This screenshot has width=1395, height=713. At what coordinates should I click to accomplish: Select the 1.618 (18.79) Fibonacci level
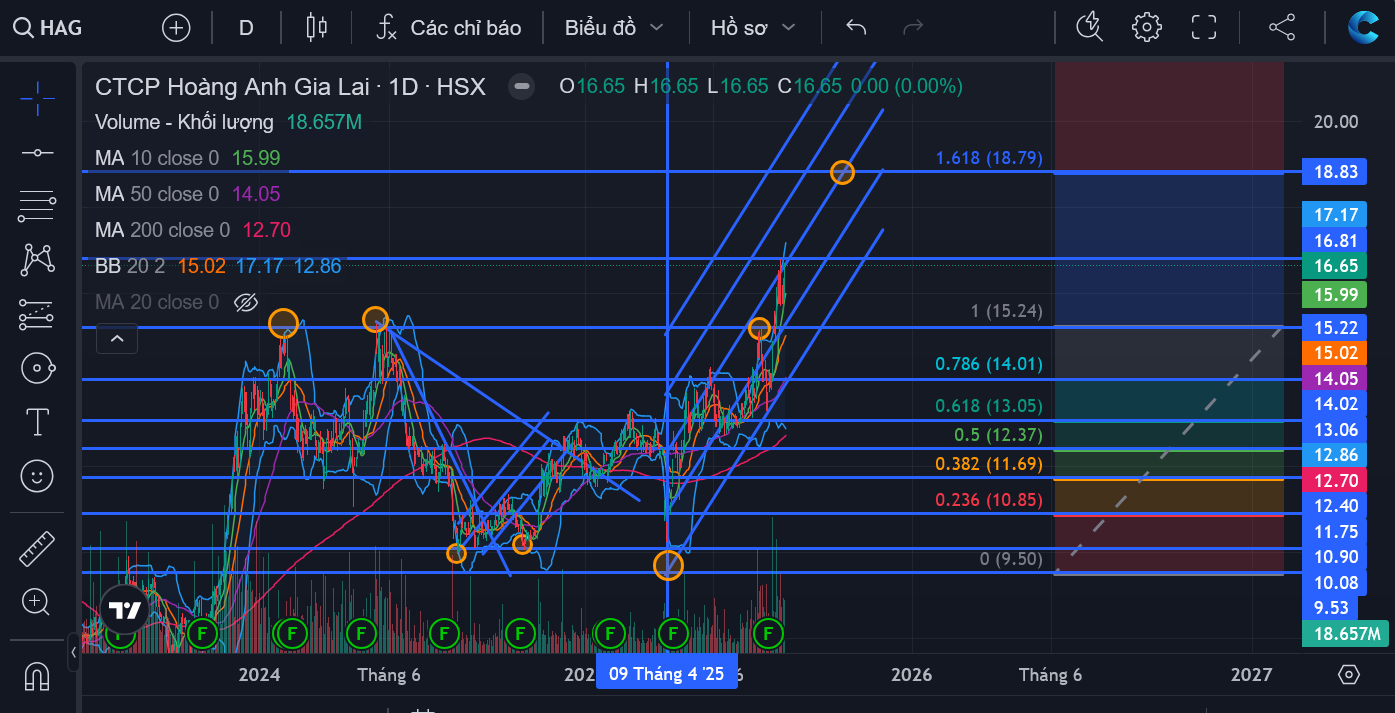pos(989,157)
